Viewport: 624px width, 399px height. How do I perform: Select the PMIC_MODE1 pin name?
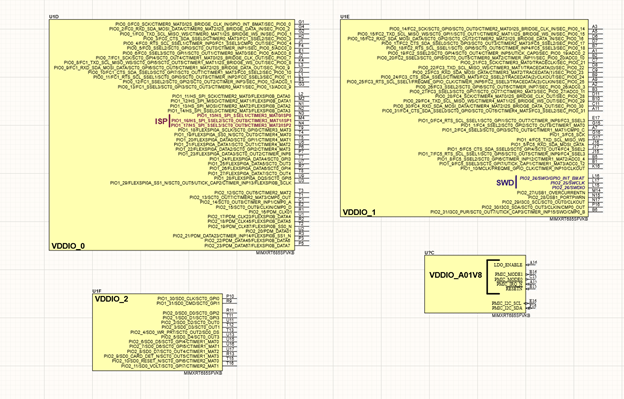click(x=509, y=274)
